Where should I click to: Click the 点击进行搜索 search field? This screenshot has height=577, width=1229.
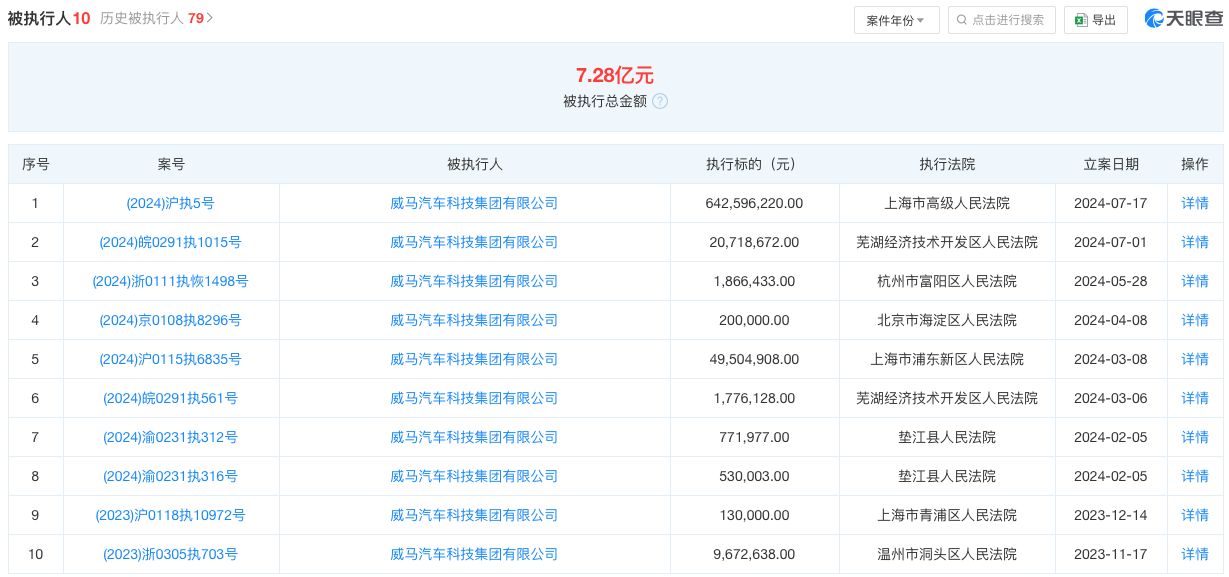click(1001, 20)
